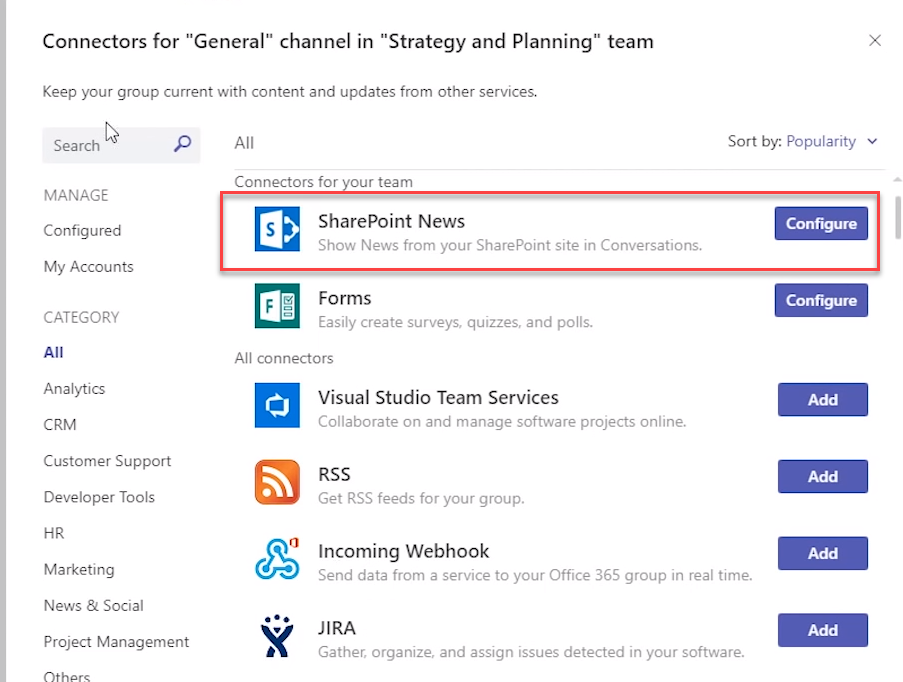Click the connector Search input field
This screenshot has width=903, height=682.
[105, 145]
